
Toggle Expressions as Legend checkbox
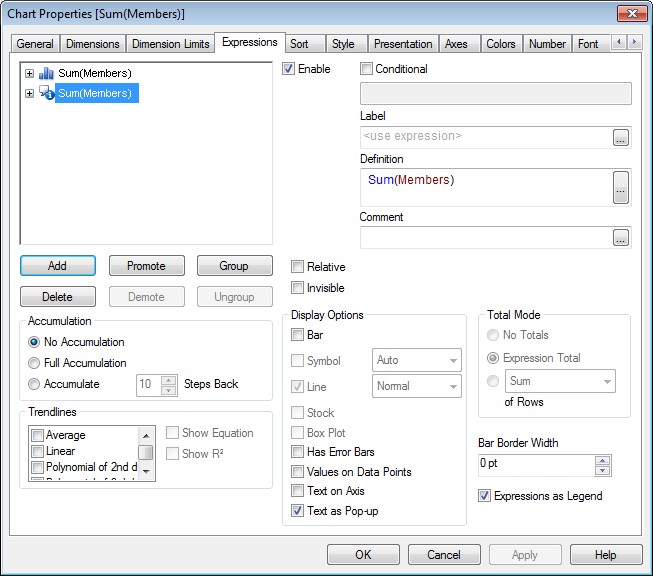[x=484, y=496]
